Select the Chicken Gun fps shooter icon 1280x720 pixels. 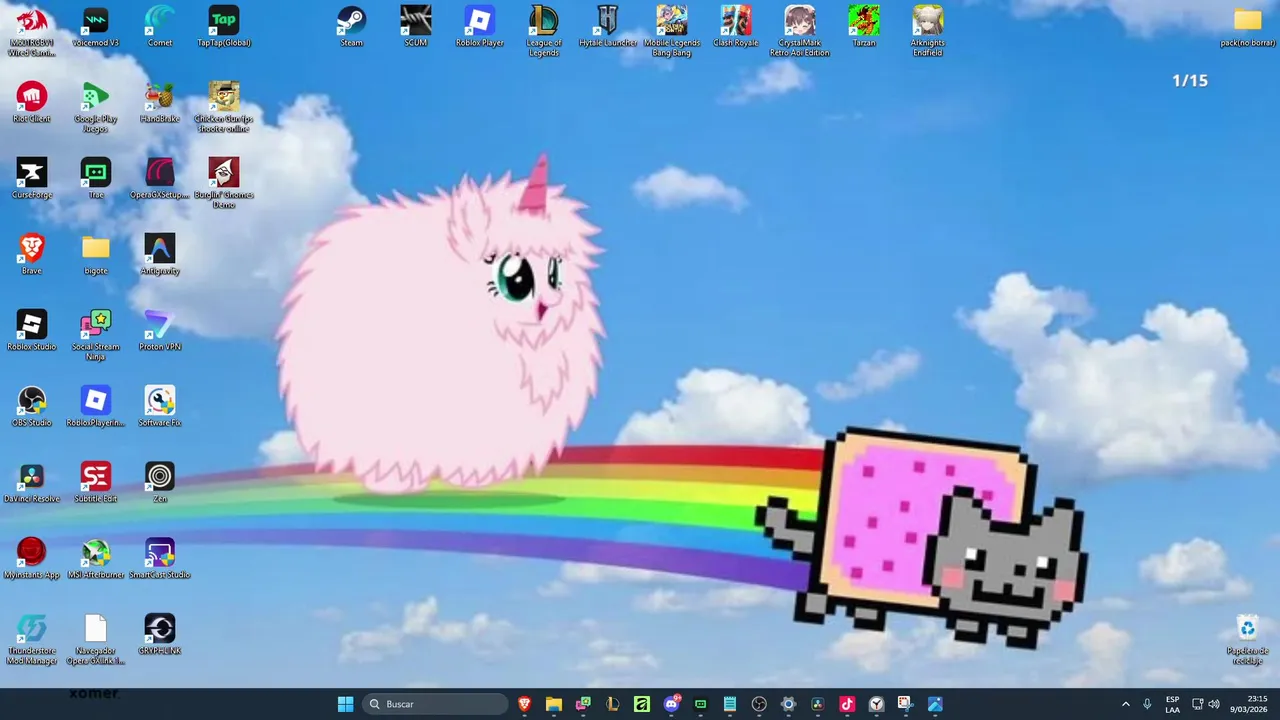(x=223, y=107)
